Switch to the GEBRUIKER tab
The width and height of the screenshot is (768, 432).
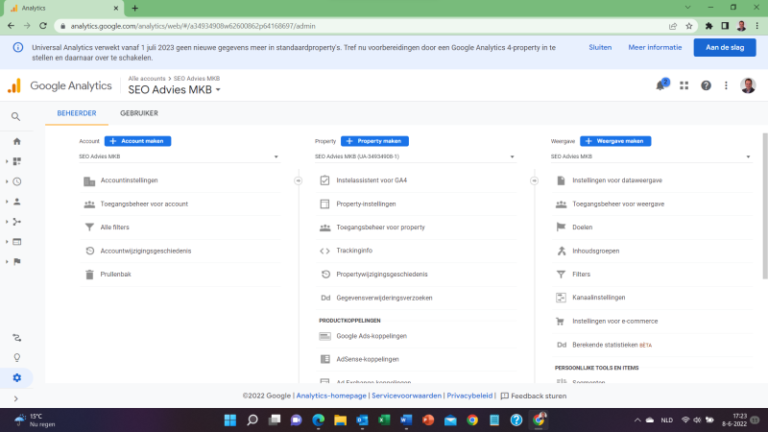139,113
